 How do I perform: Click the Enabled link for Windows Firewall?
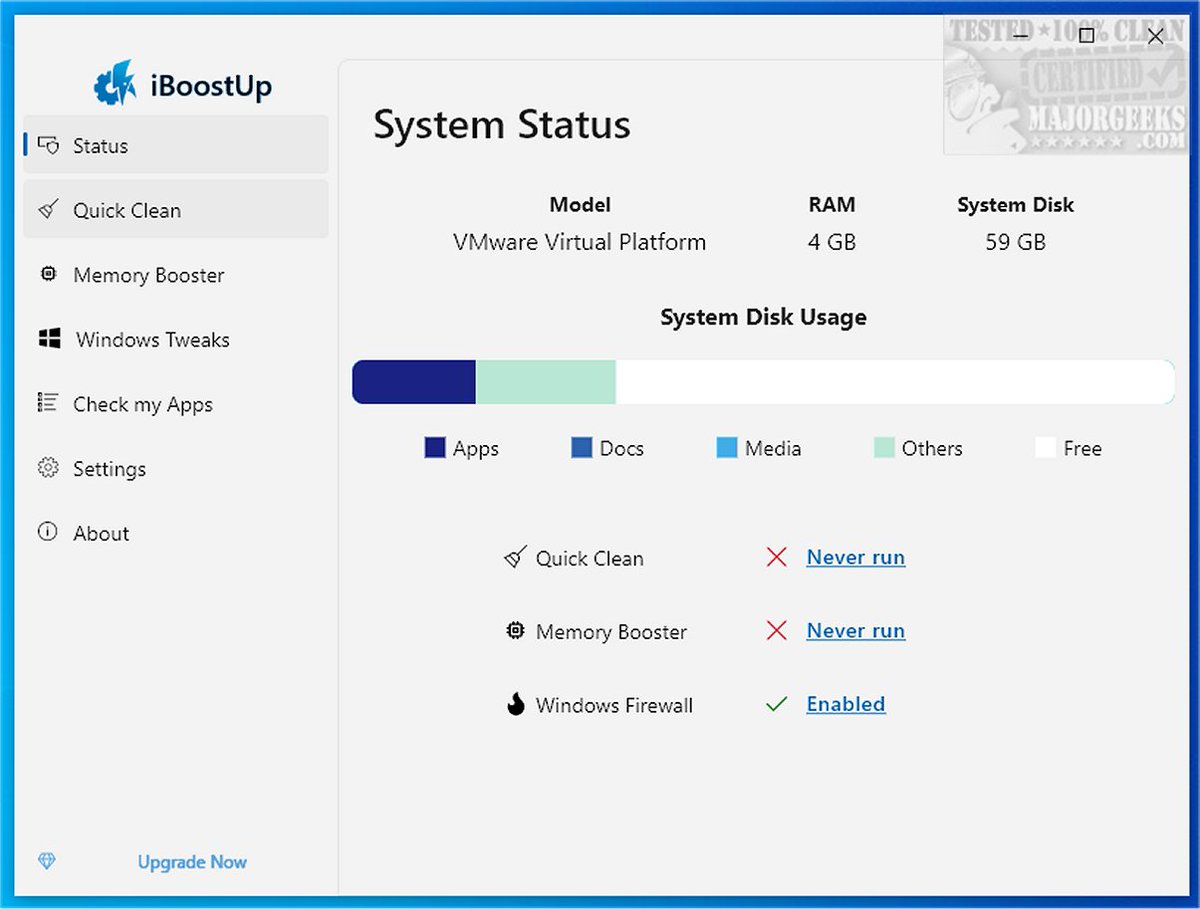point(845,704)
